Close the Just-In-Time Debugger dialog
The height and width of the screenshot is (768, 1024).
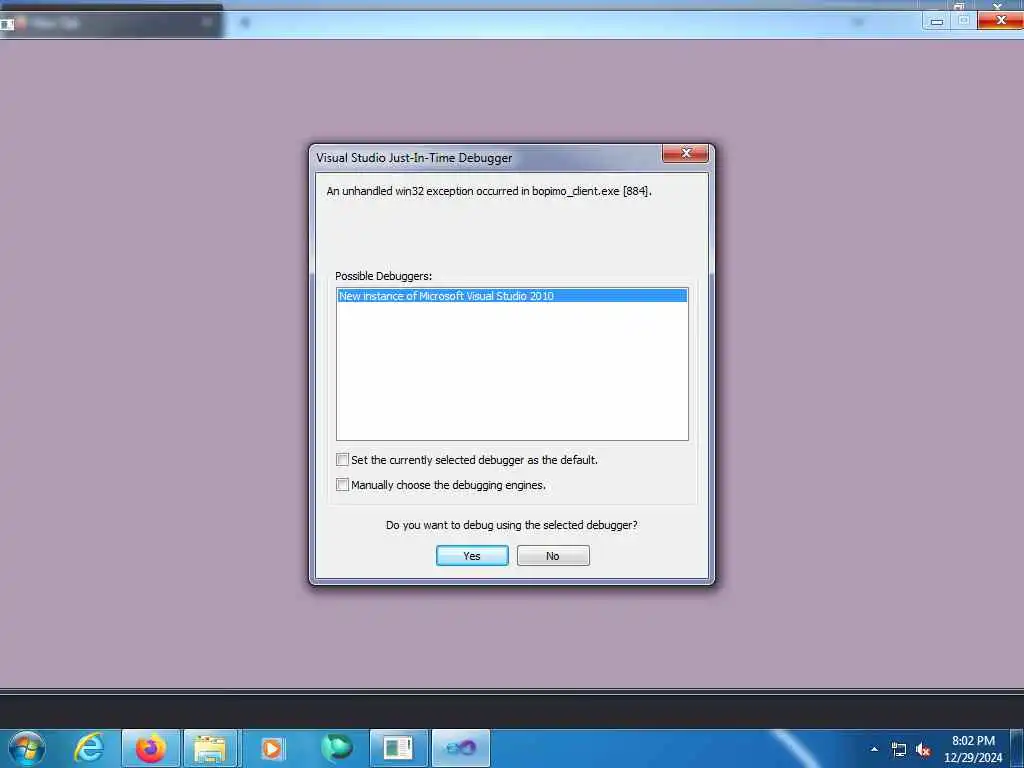(x=685, y=153)
